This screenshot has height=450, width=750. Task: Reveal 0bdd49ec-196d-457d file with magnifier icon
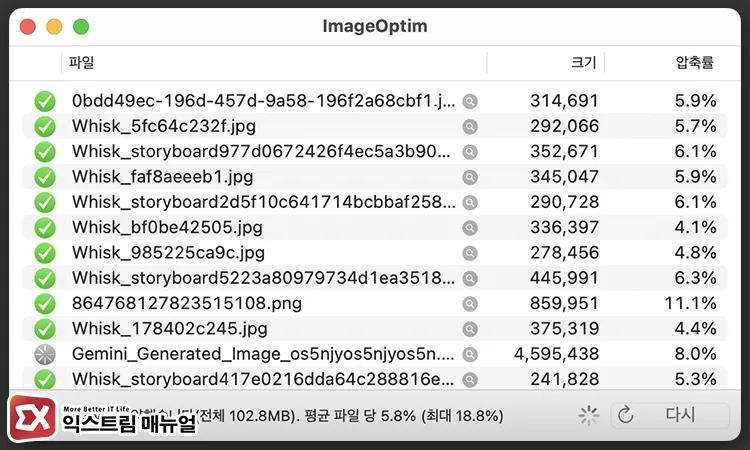(x=470, y=101)
